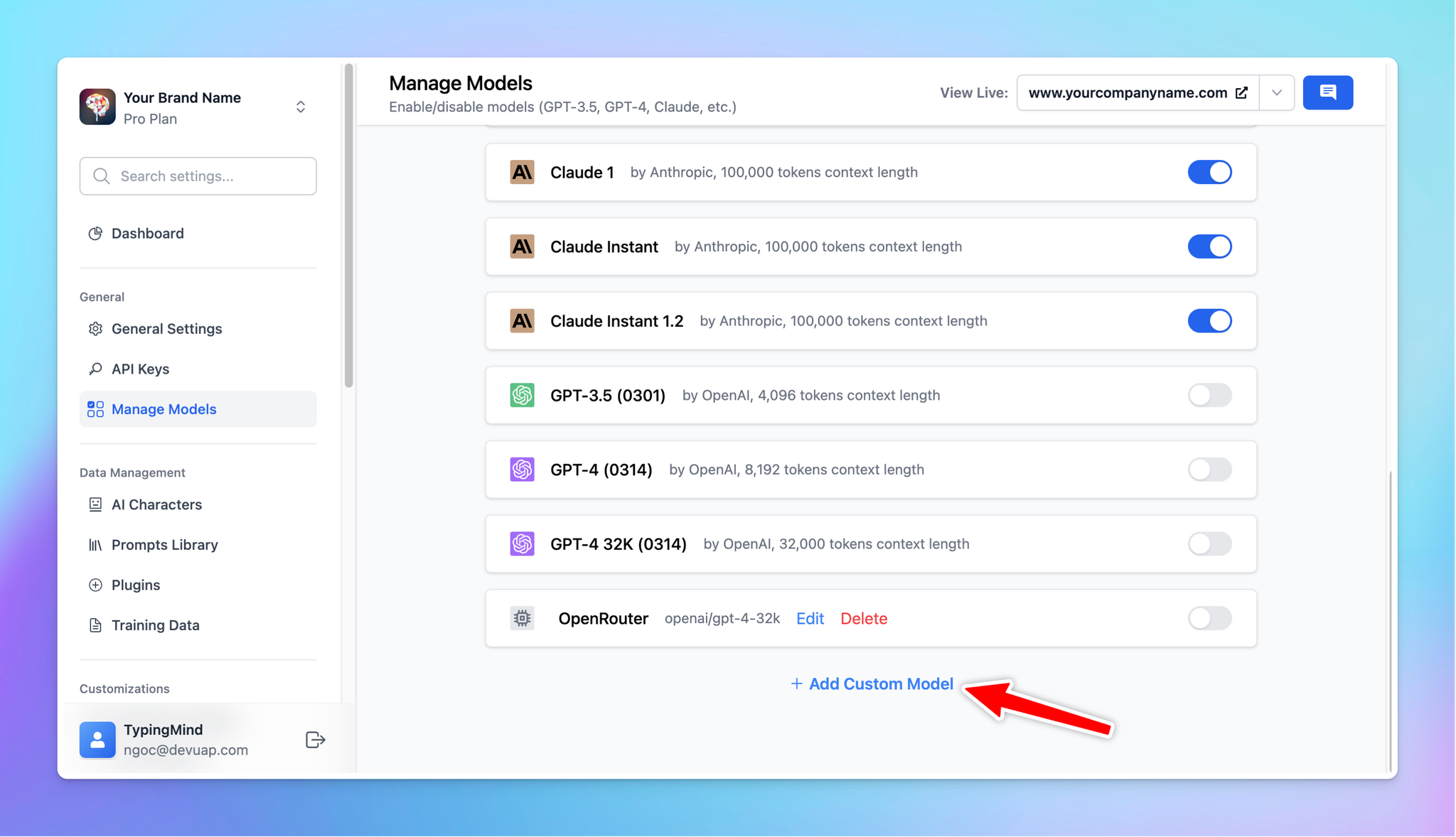Image resolution: width=1456 pixels, height=837 pixels.
Task: Click the Manage Models grid icon
Action: coord(95,409)
